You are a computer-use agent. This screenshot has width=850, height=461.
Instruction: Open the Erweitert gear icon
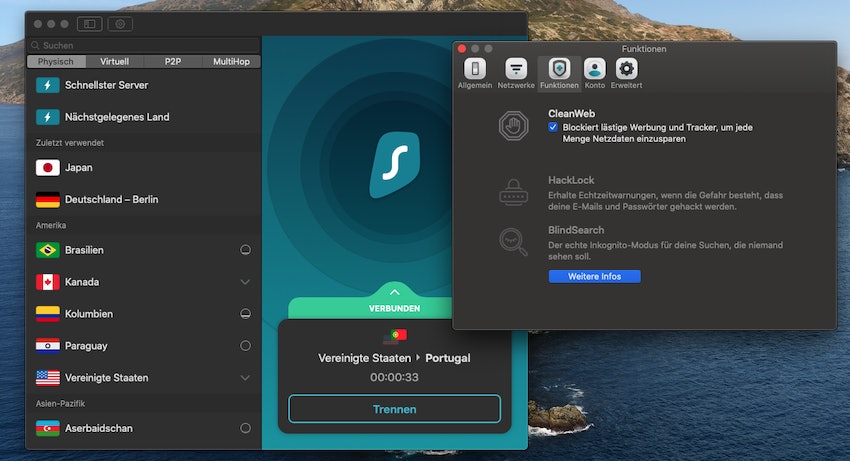pos(627,69)
